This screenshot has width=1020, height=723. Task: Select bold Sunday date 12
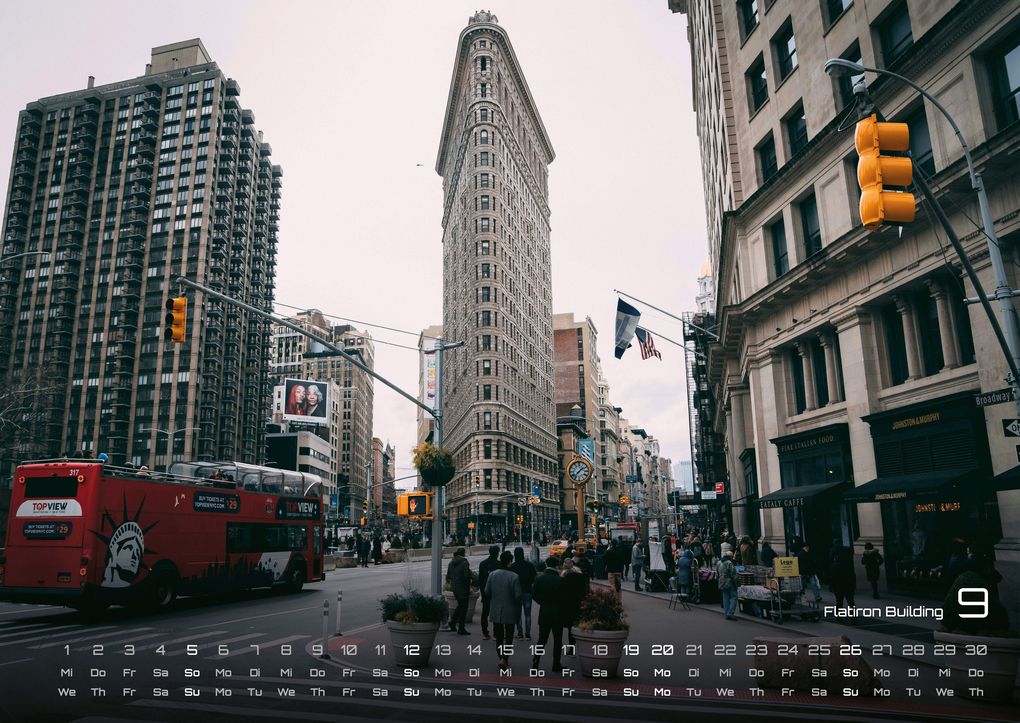pyautogui.click(x=411, y=649)
